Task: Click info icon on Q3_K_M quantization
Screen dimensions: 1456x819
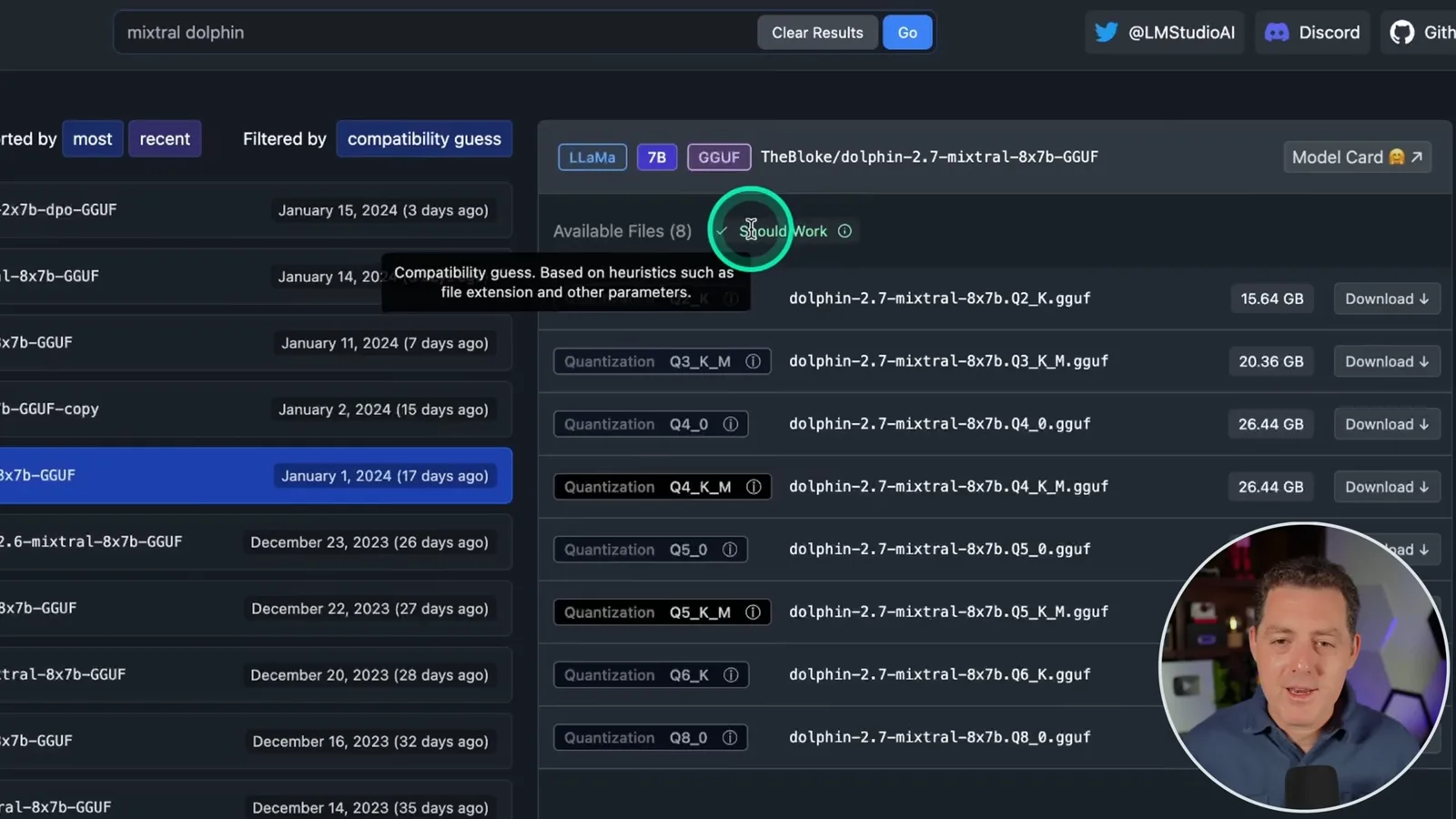Action: (x=753, y=361)
